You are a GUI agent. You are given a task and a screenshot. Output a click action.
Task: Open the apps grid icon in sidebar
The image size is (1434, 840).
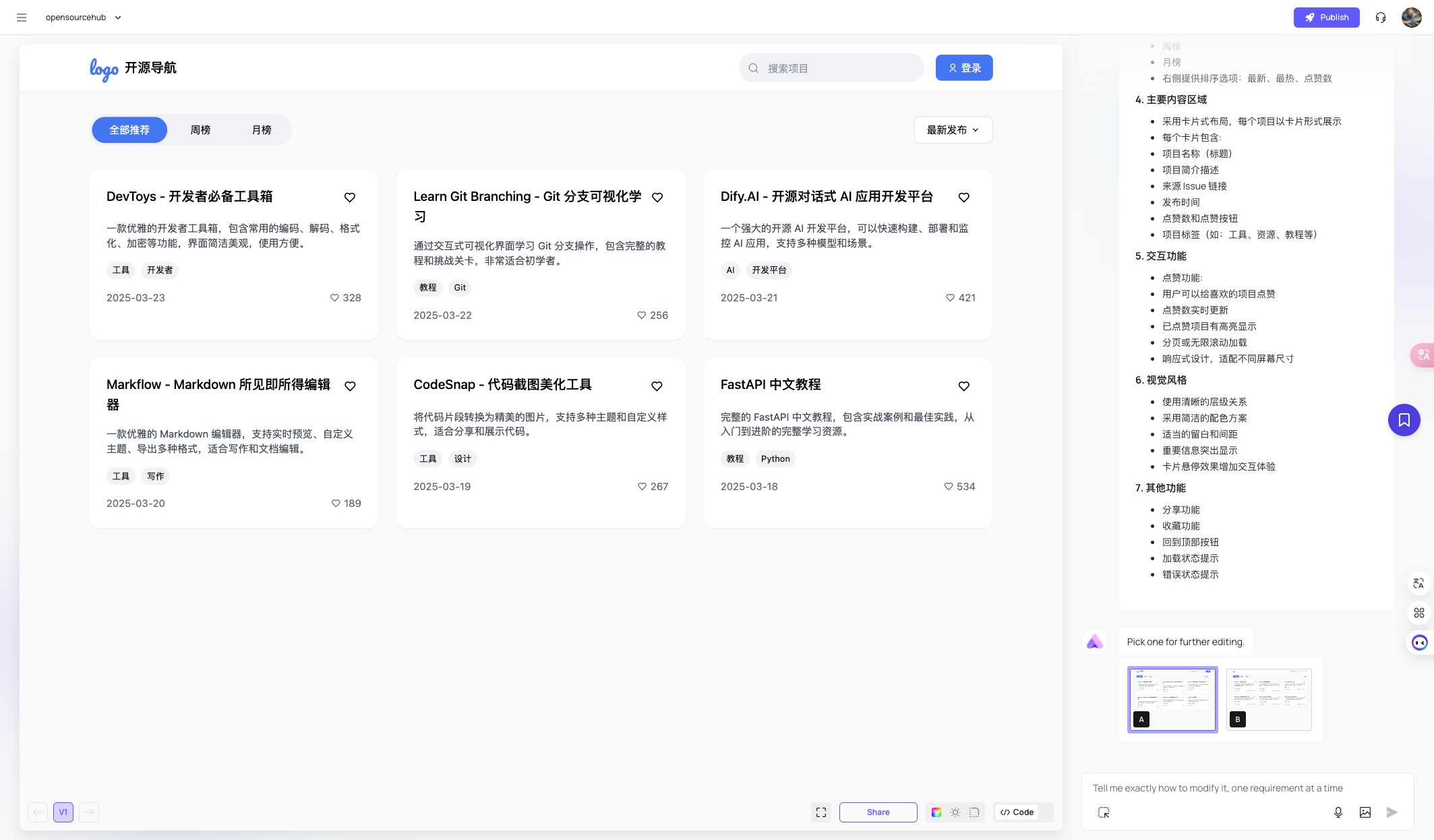pos(1418,613)
